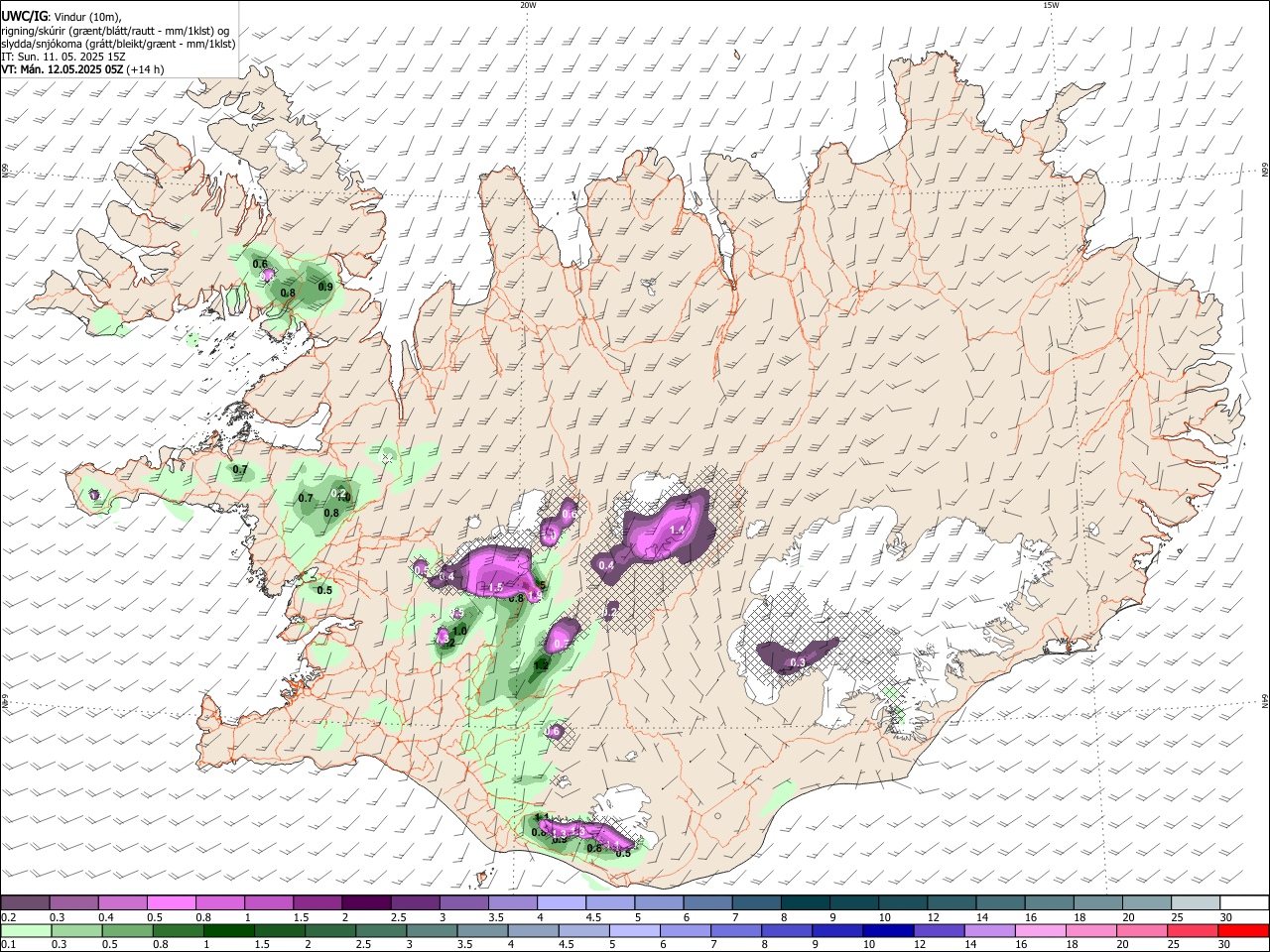Click the lavender snow-scale swatch between 4 and 4.5
The image size is (1270, 952).
[x=560, y=903]
